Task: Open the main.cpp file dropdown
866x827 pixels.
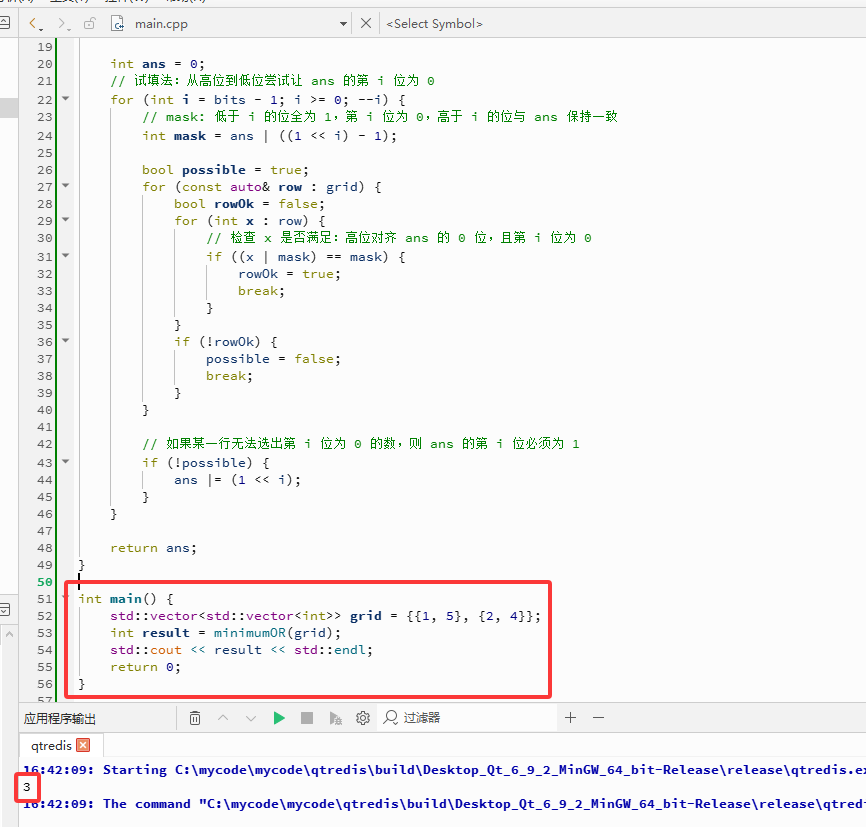Action: click(x=343, y=24)
